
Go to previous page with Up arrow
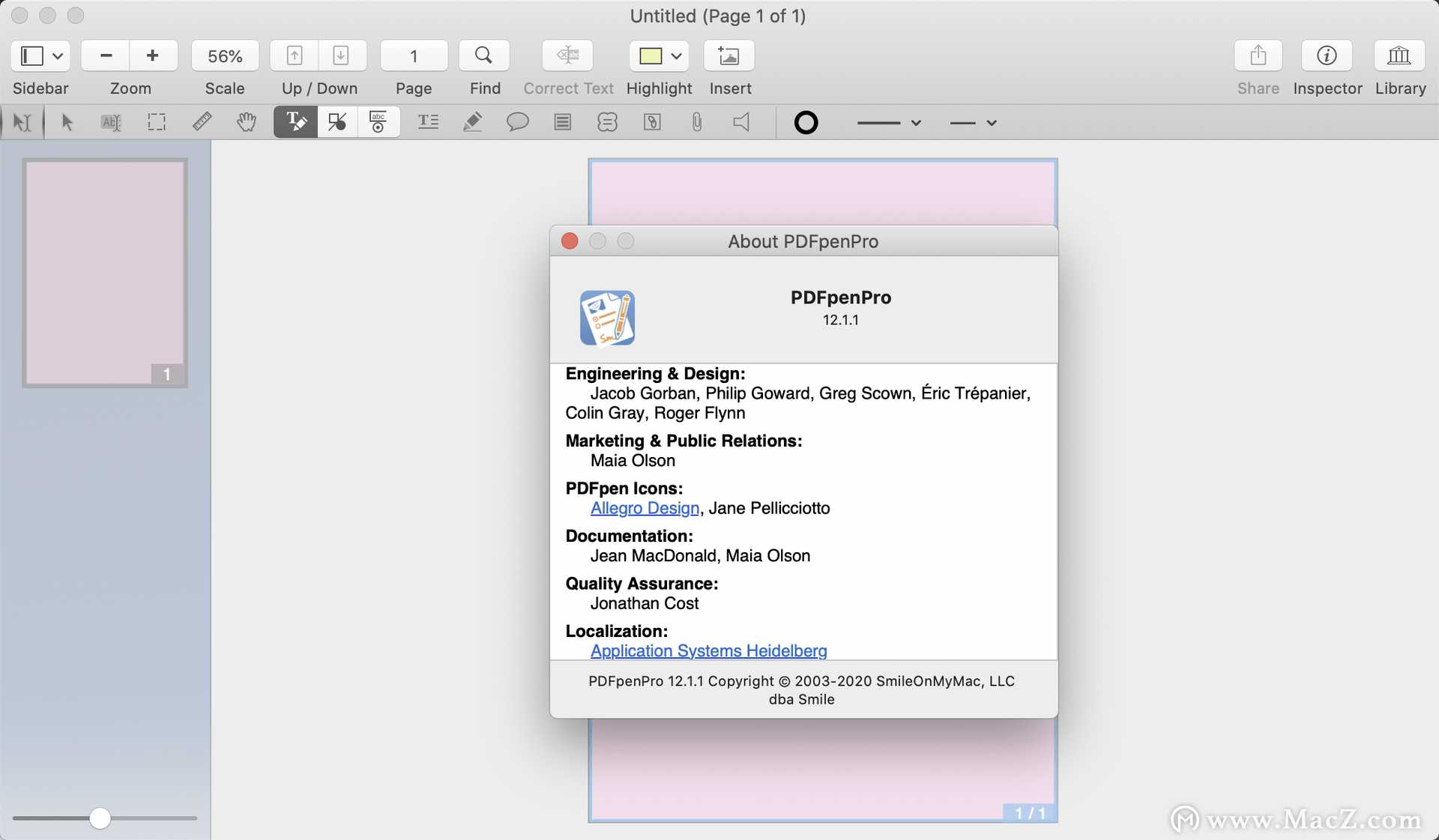(x=295, y=55)
